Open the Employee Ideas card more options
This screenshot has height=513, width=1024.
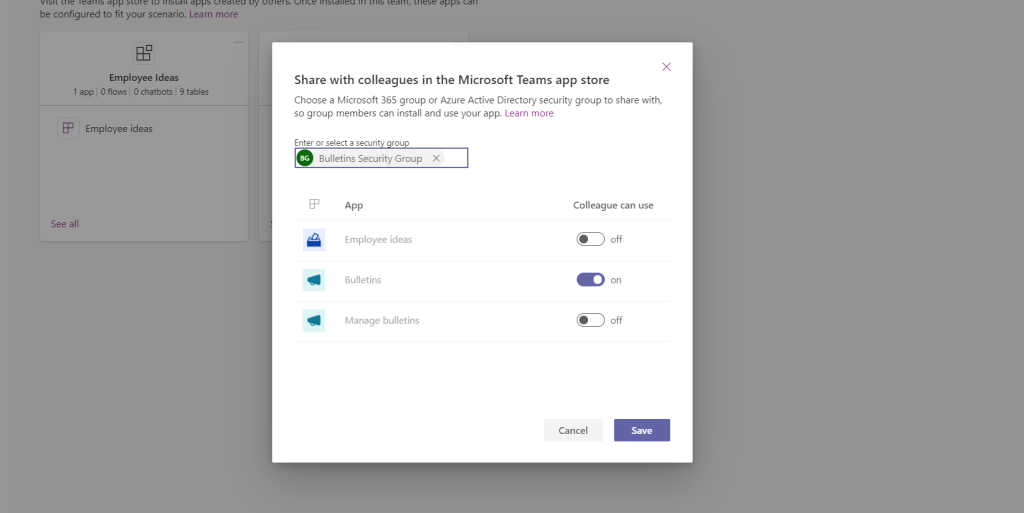(238, 42)
